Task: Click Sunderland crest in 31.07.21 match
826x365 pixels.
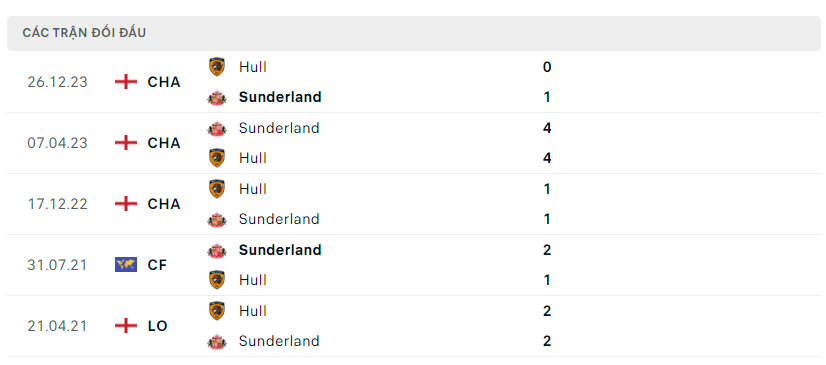Action: tap(217, 250)
